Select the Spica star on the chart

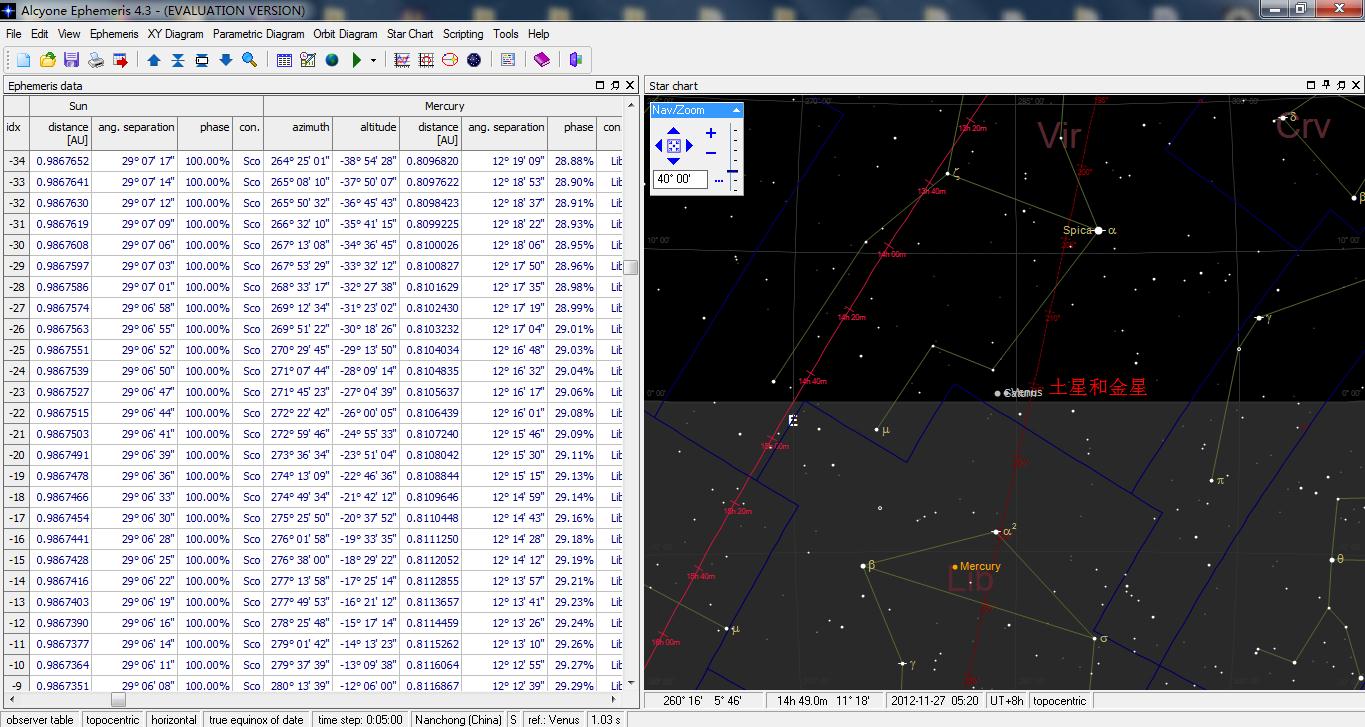click(1098, 231)
